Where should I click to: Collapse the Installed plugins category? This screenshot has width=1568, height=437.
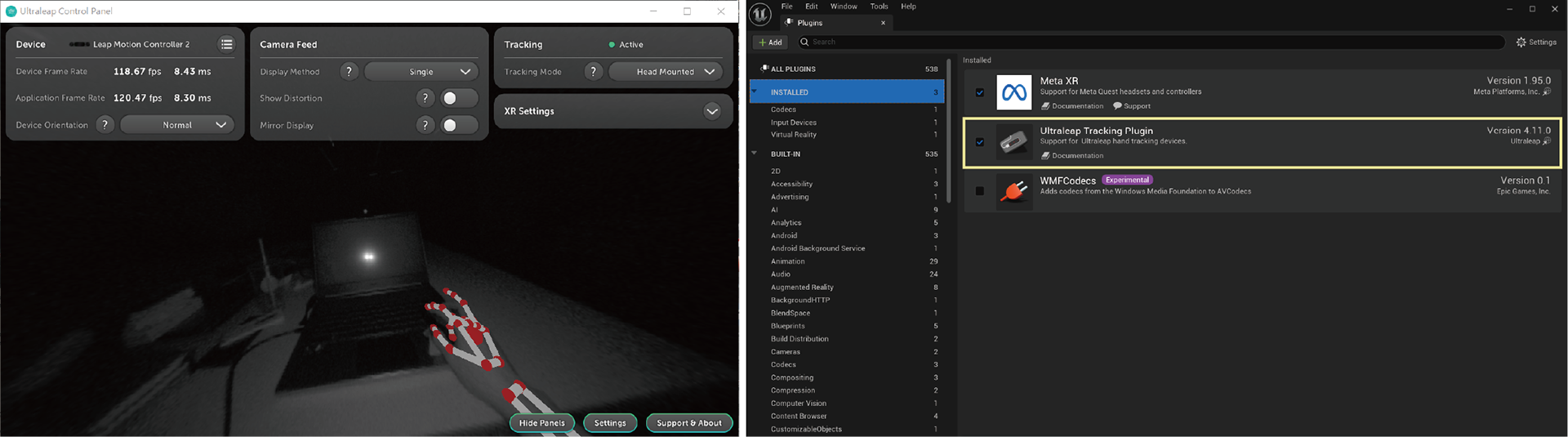tap(755, 91)
